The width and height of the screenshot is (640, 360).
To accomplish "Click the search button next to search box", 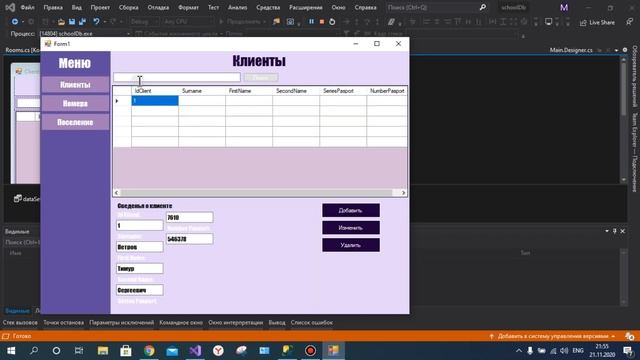I will point(261,78).
